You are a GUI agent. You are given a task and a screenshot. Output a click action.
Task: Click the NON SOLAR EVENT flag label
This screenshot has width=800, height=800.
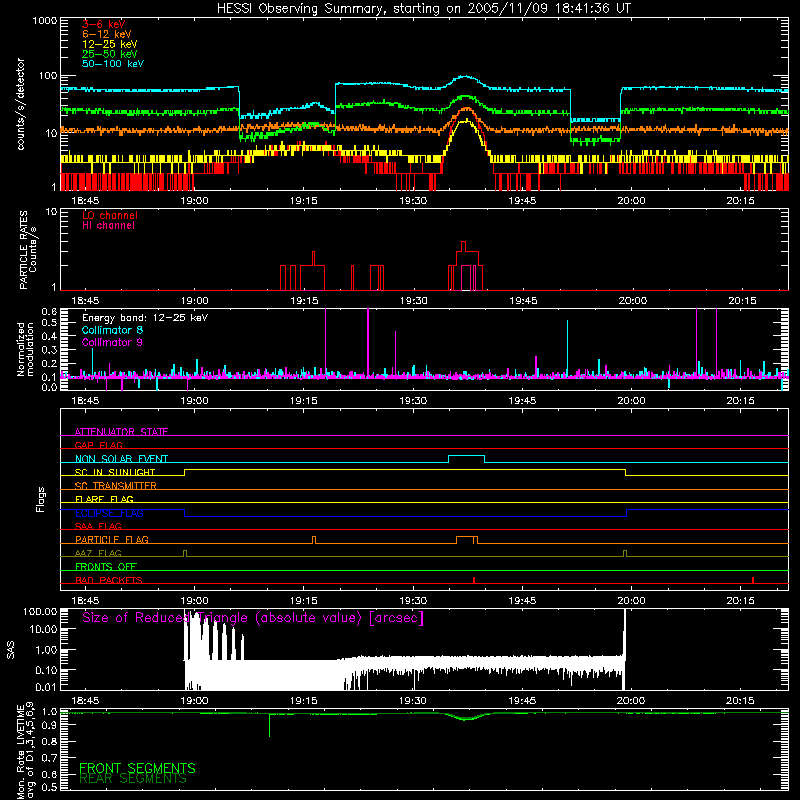[121, 459]
